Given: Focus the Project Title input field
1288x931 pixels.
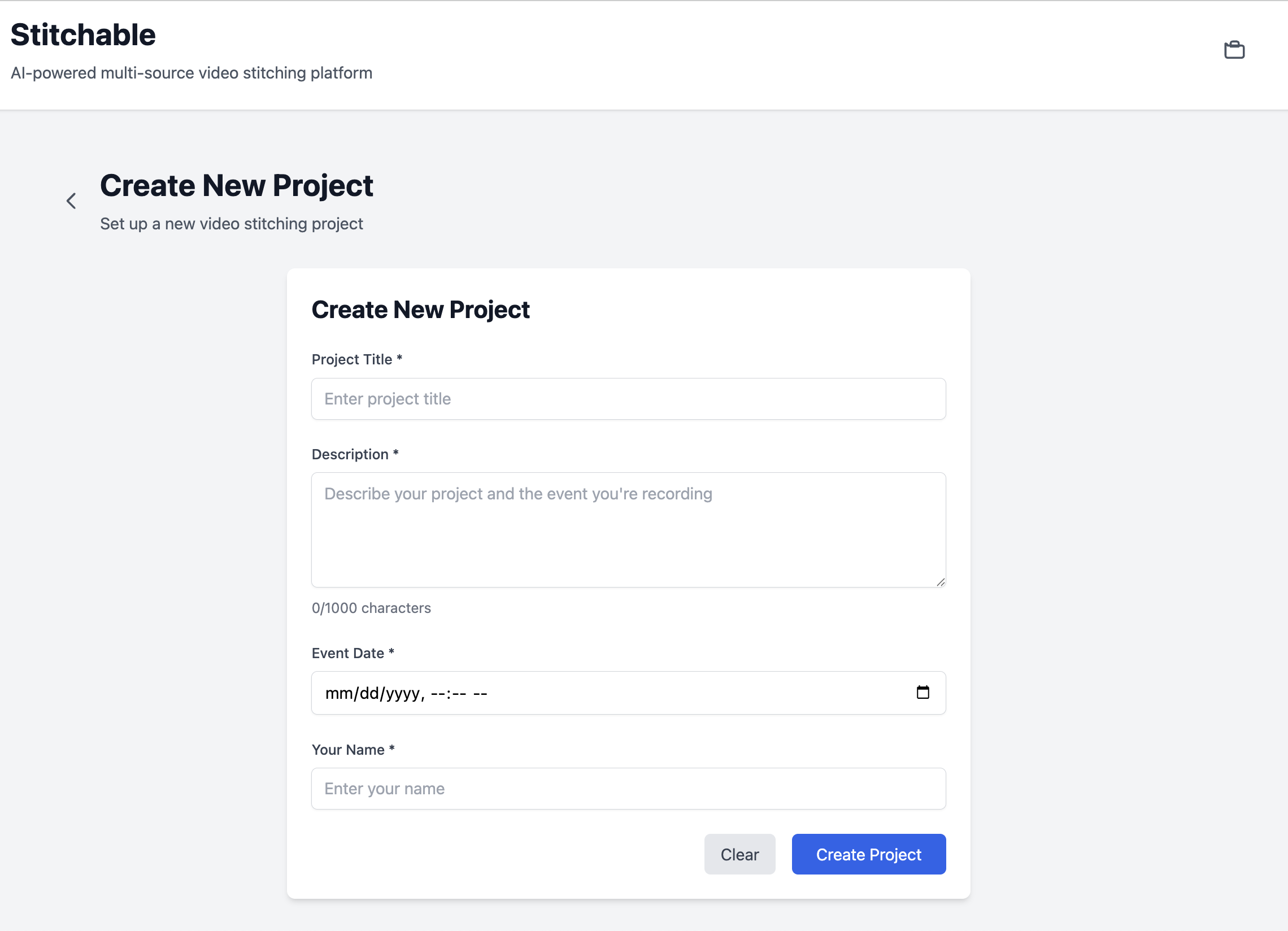Looking at the screenshot, I should click(x=628, y=399).
